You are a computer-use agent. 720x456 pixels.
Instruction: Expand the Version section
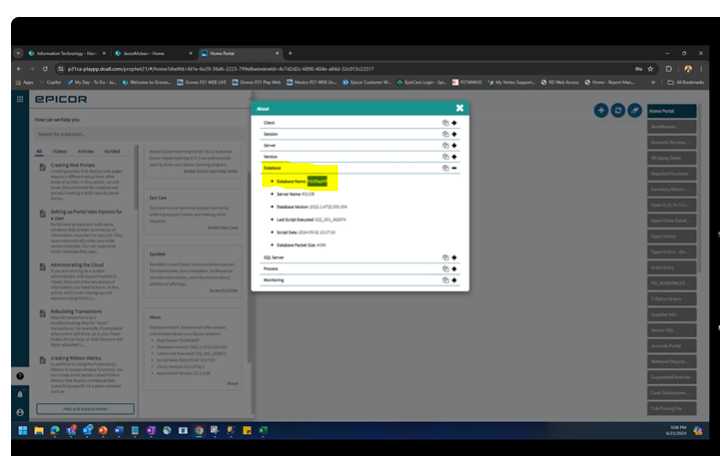point(455,157)
